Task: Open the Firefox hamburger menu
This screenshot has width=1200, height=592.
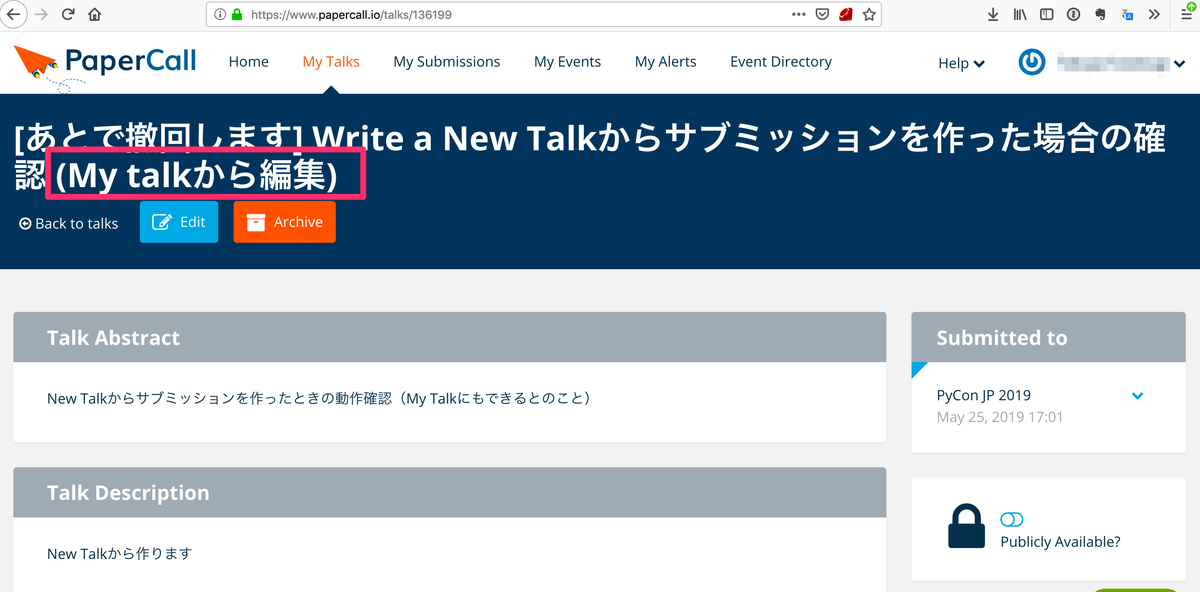Action: (1186, 13)
